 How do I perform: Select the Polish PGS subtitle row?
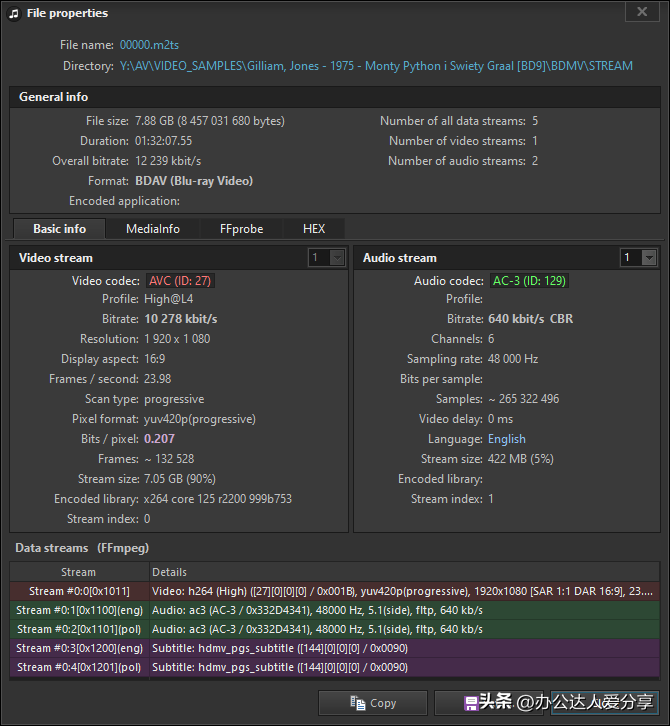pyautogui.click(x=335, y=667)
